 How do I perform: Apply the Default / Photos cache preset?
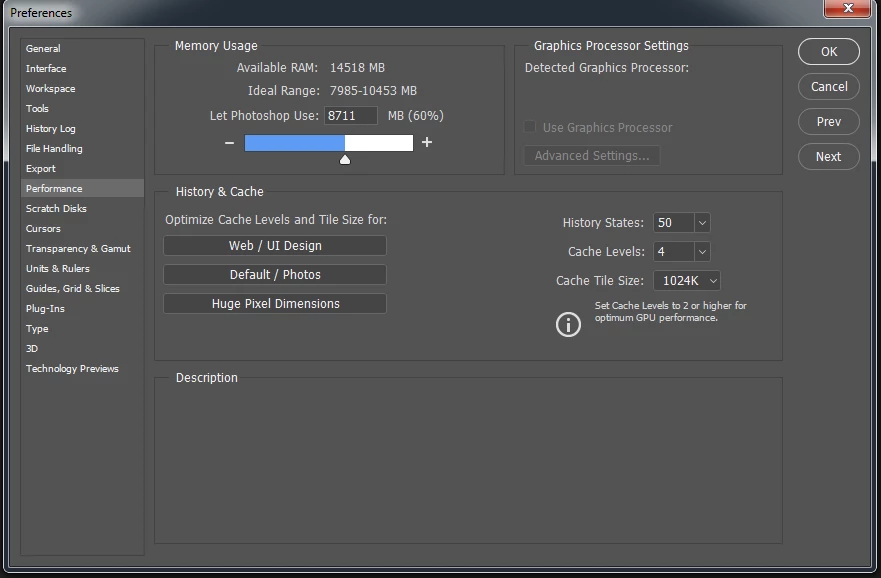coord(275,275)
